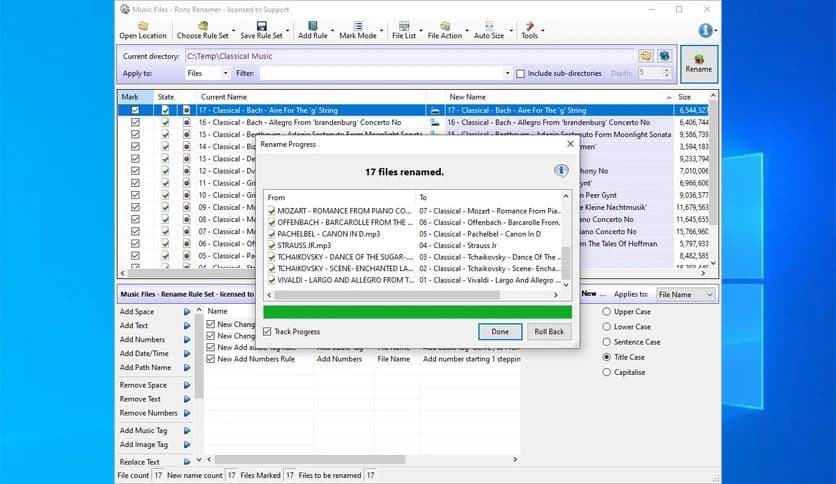836x484 pixels.
Task: Click the Add Rule toolbar icon
Action: click(x=311, y=26)
